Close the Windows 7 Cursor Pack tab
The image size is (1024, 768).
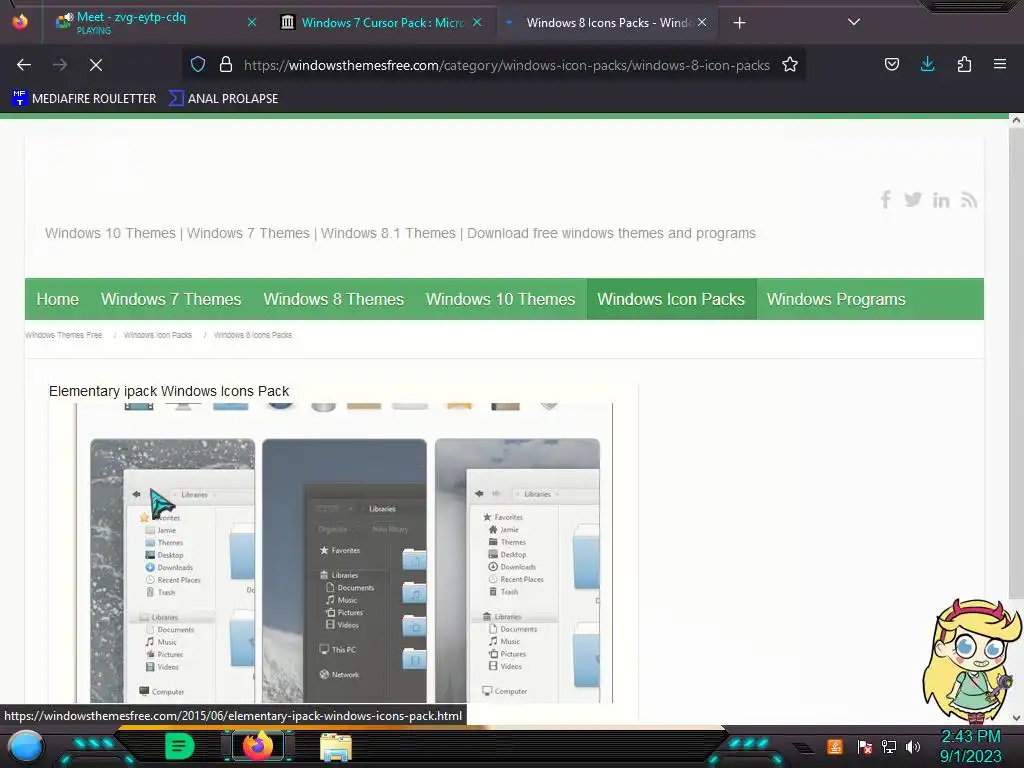click(x=477, y=23)
